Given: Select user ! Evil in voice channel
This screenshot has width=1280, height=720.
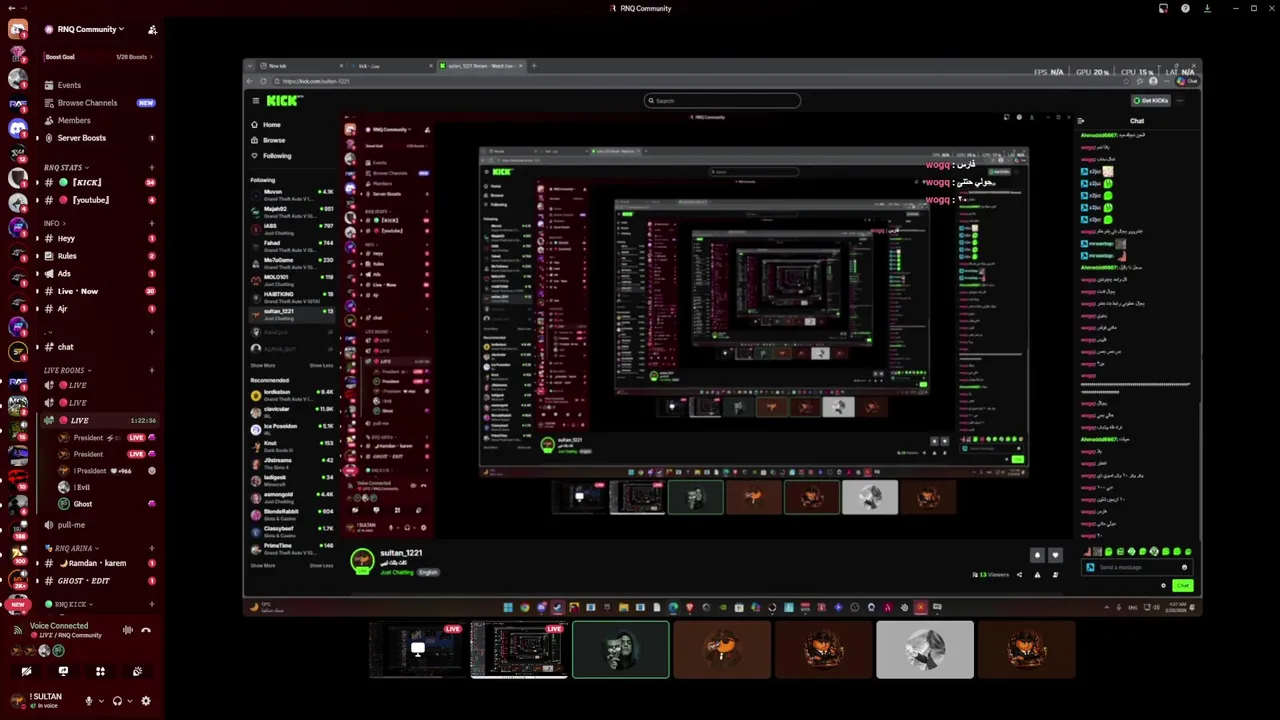Looking at the screenshot, I should [106, 487].
